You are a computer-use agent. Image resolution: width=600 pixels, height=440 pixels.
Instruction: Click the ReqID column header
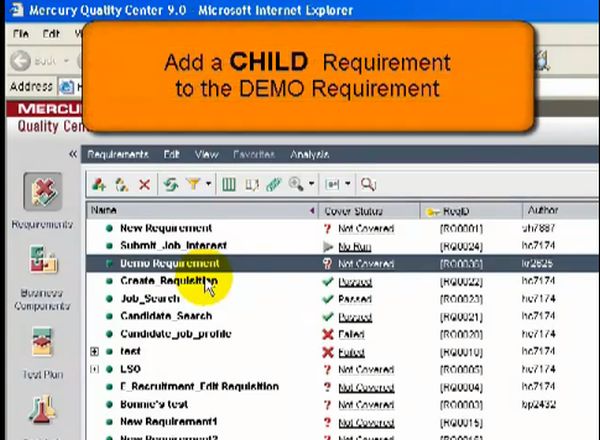(471, 211)
